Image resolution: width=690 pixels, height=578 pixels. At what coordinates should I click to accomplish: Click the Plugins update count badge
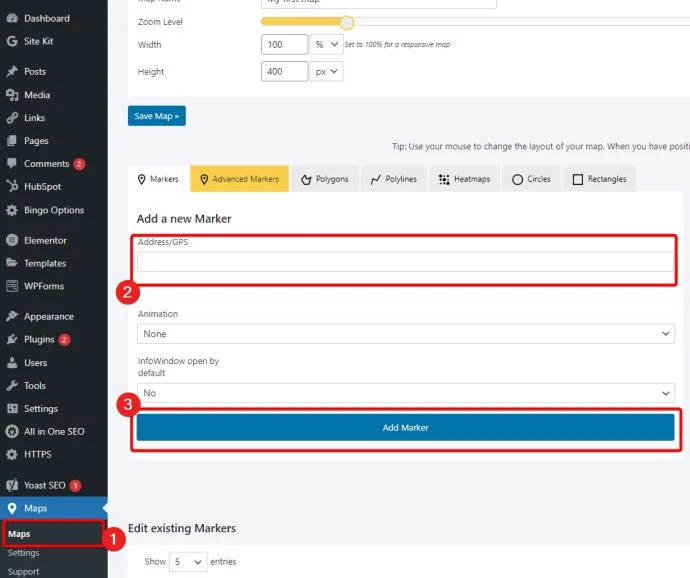click(x=64, y=340)
